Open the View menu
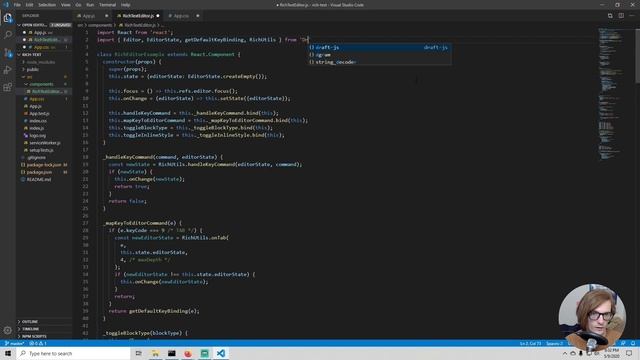Screen dimensions: 640x360 (x=65, y=5)
